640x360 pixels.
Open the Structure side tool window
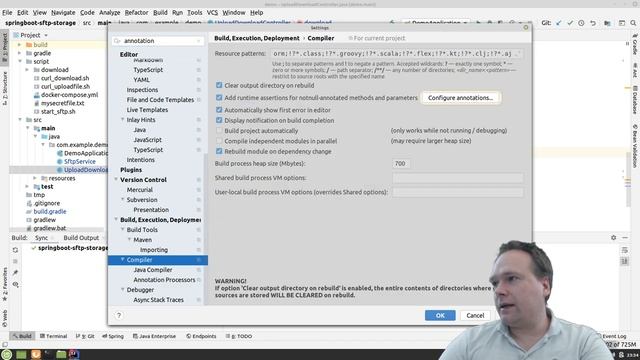pos(4,88)
